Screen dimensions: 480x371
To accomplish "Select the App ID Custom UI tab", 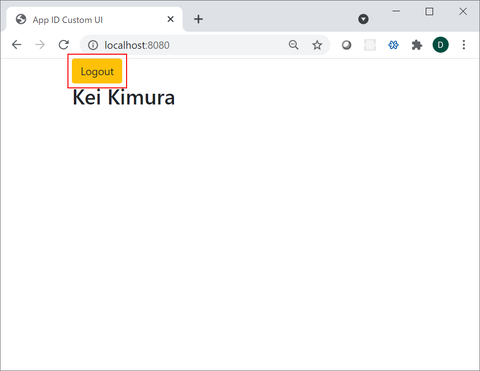I will (94, 19).
